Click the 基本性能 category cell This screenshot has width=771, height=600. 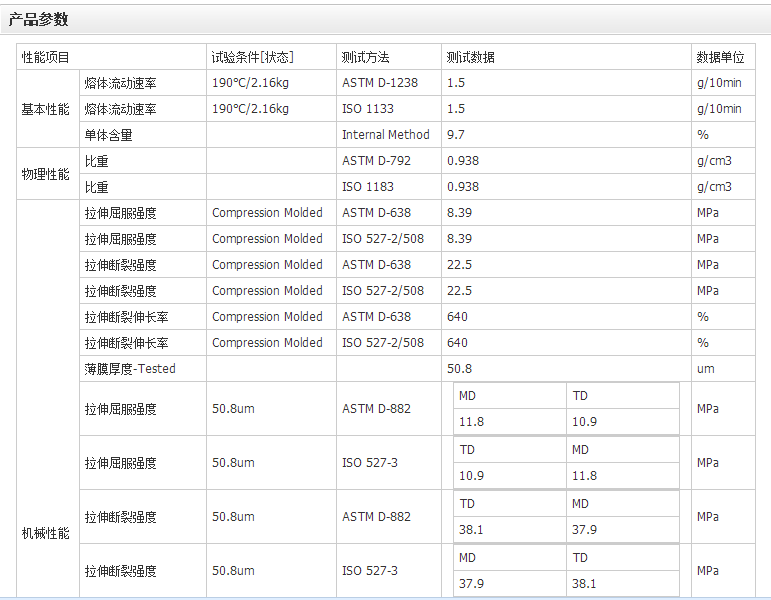tap(46, 109)
